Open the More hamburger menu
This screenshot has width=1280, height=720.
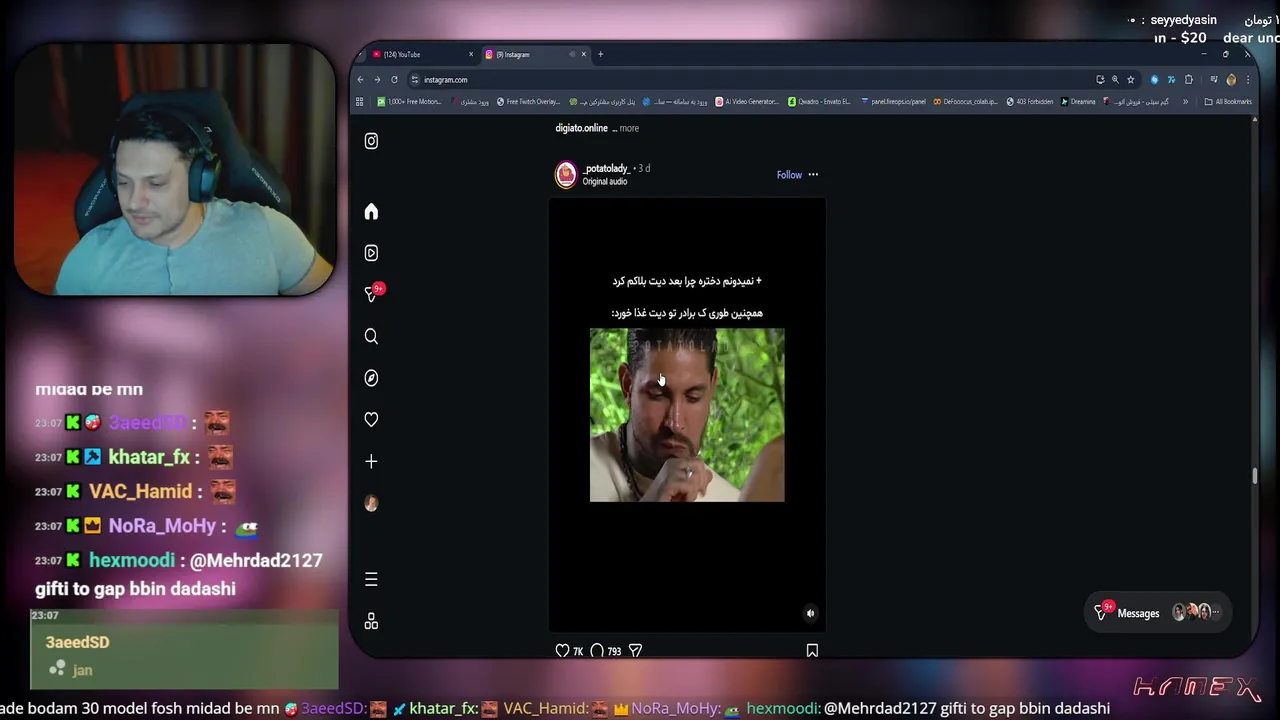point(371,580)
